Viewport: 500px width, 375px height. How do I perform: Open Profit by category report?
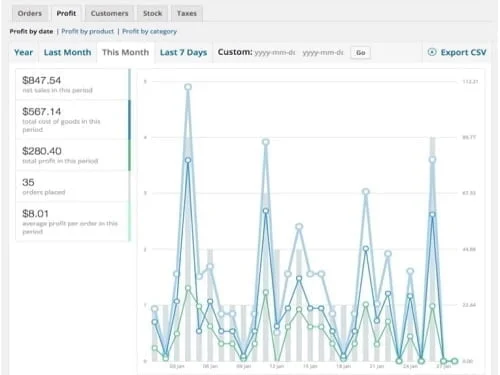coord(149,31)
